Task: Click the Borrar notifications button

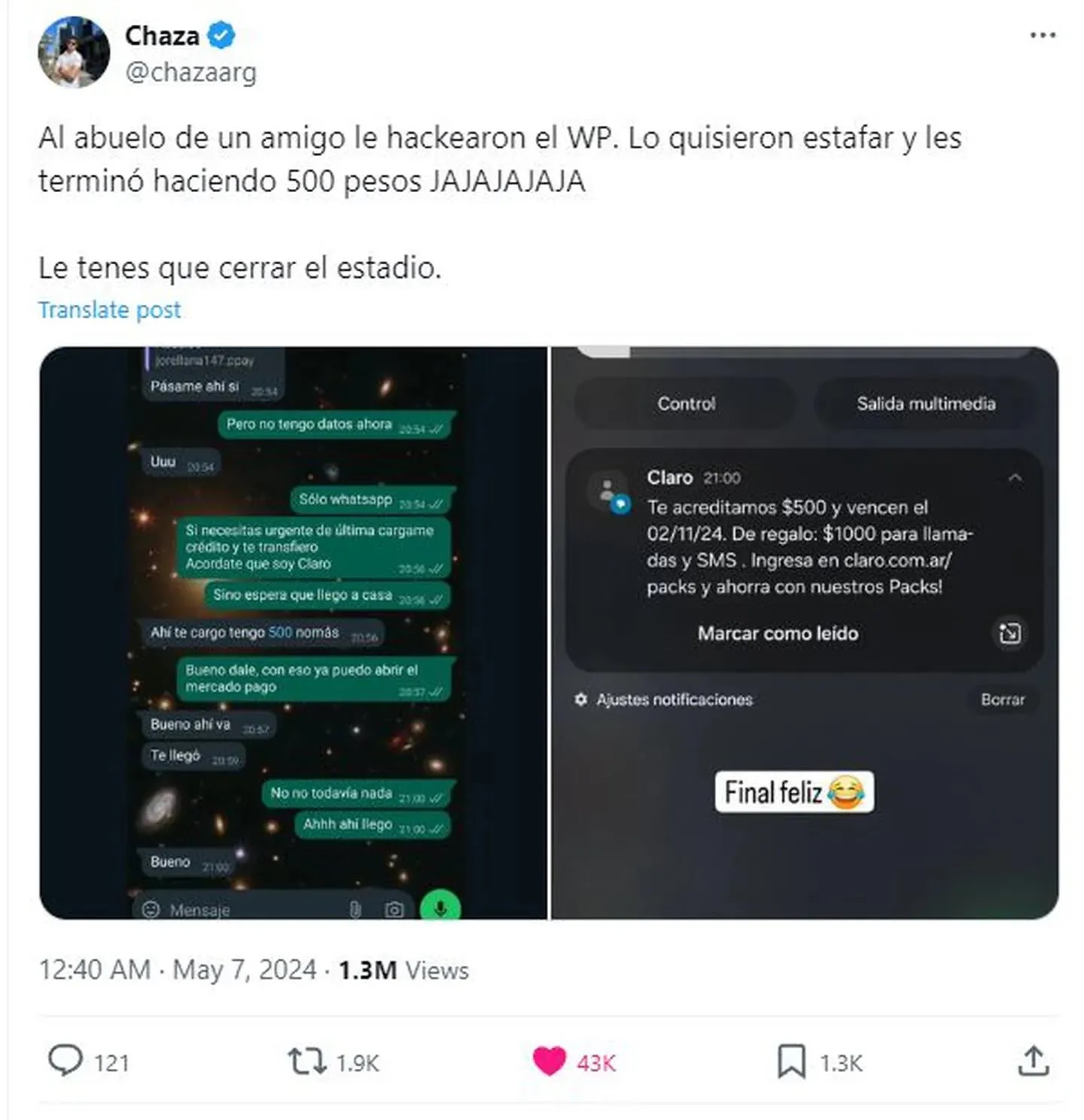Action: (x=1003, y=700)
